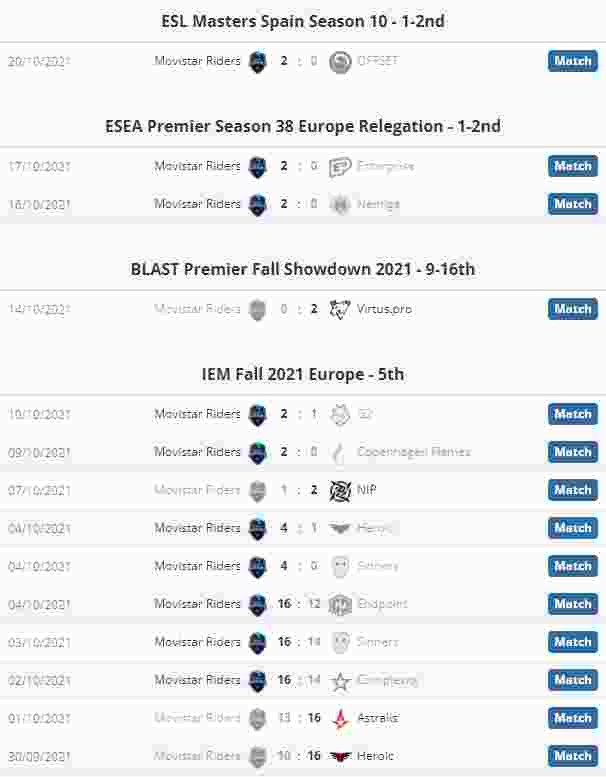Click the NIP team logo
Image resolution: width=606 pixels, height=777 pixels.
pos(340,491)
